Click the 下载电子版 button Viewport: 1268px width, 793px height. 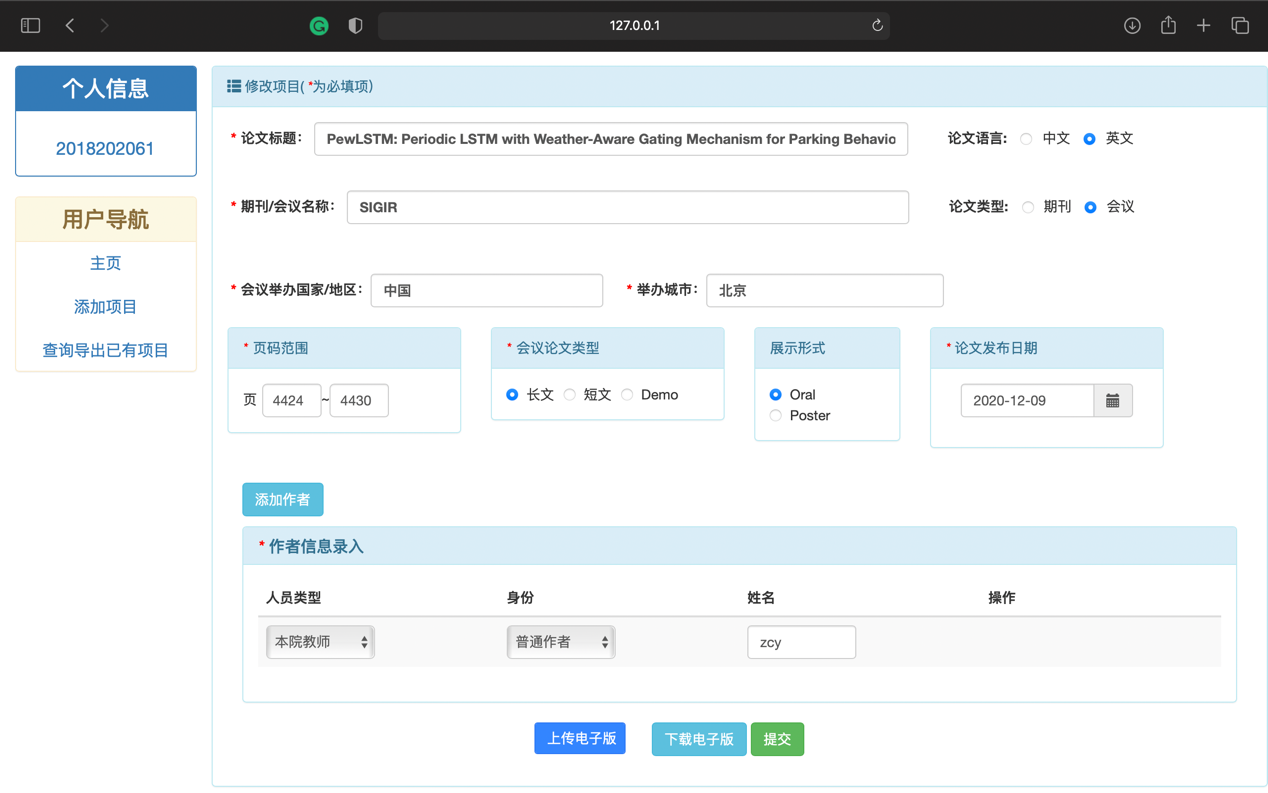699,739
